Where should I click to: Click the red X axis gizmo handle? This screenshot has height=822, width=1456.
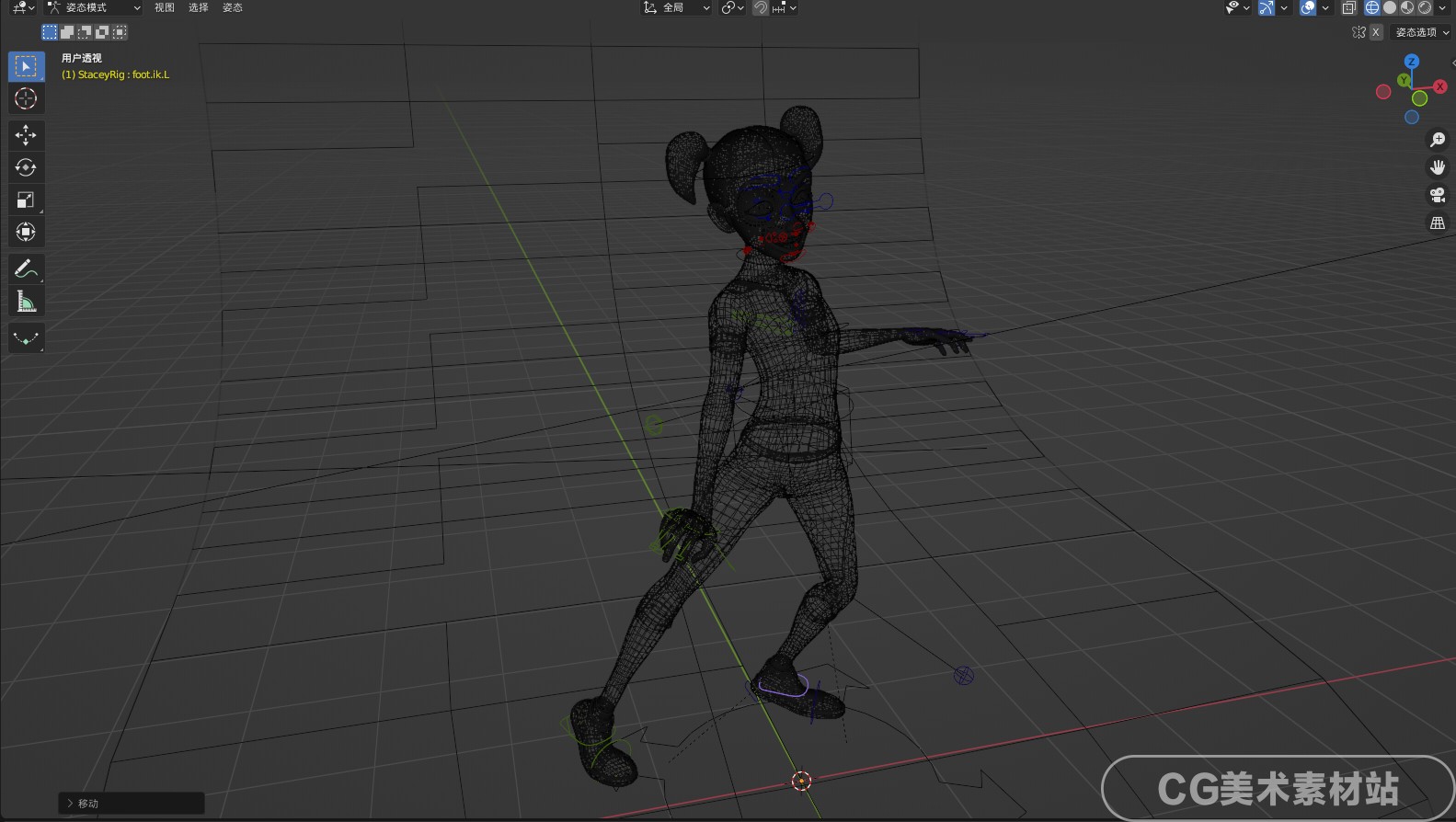(1440, 86)
